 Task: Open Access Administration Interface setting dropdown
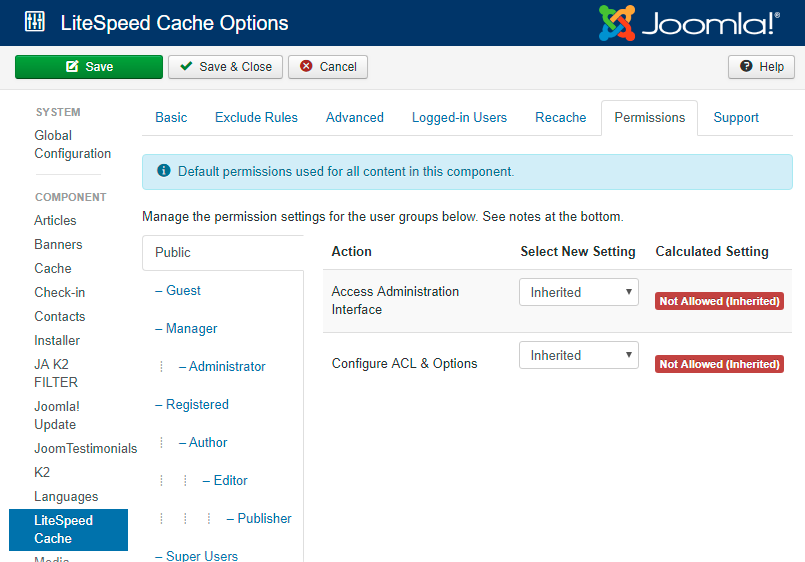tap(579, 292)
